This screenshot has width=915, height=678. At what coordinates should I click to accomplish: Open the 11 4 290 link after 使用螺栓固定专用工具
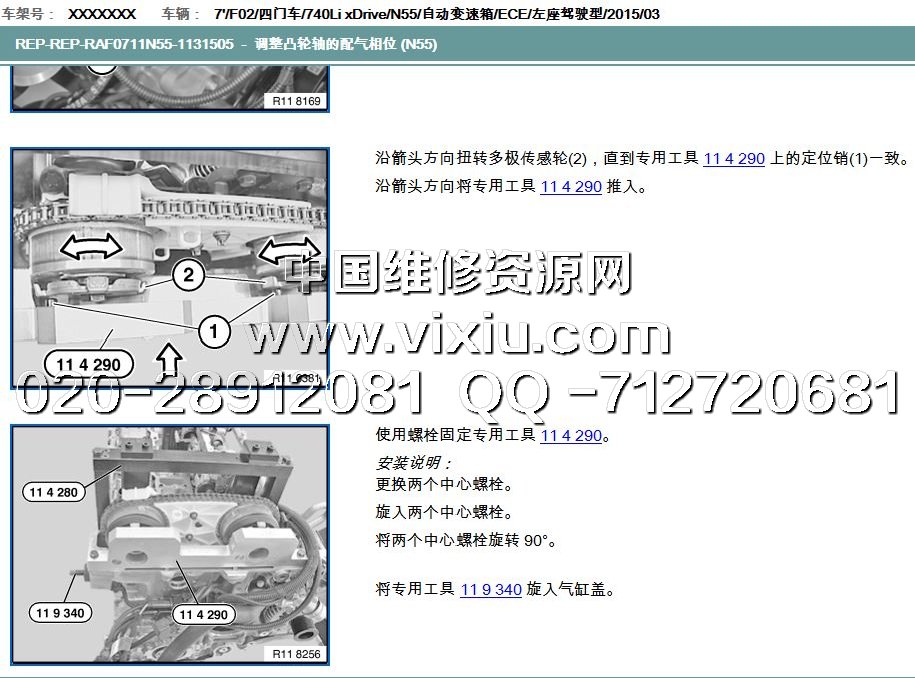571,435
